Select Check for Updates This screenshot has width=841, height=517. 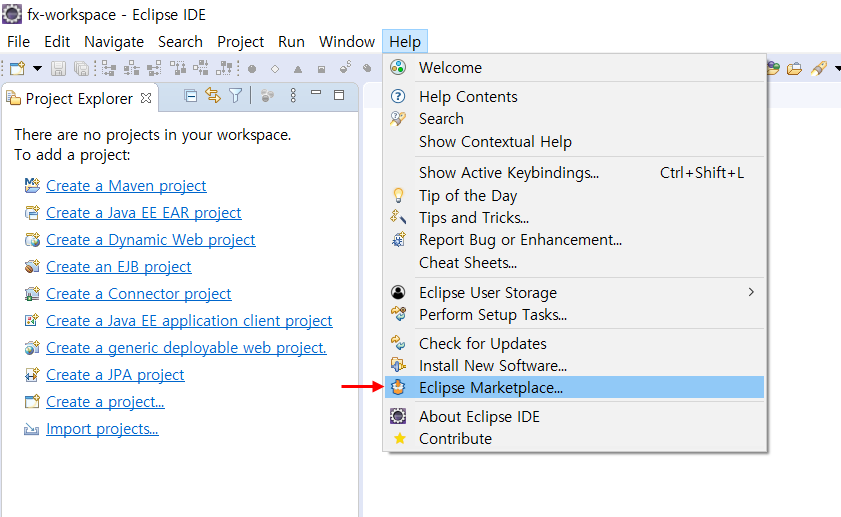[x=574, y=343]
